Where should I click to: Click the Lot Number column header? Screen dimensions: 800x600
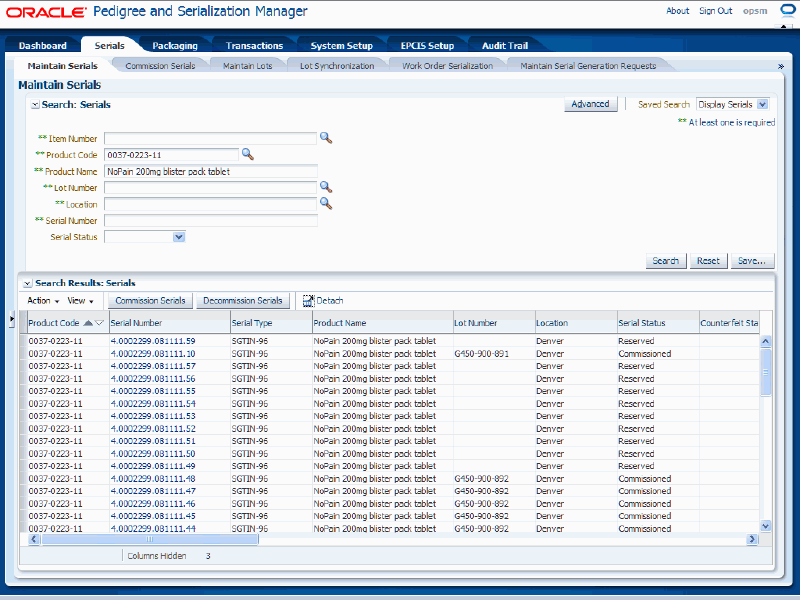[494, 323]
